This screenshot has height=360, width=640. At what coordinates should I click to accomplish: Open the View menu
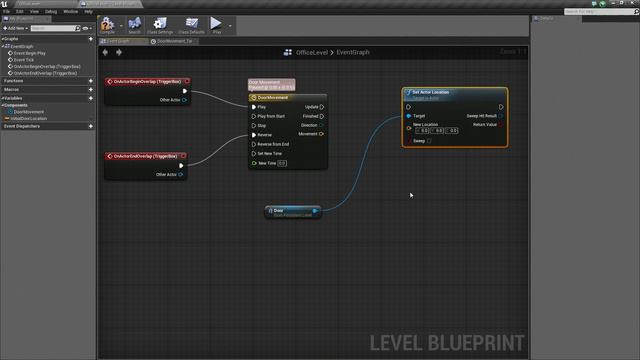tap(34, 11)
